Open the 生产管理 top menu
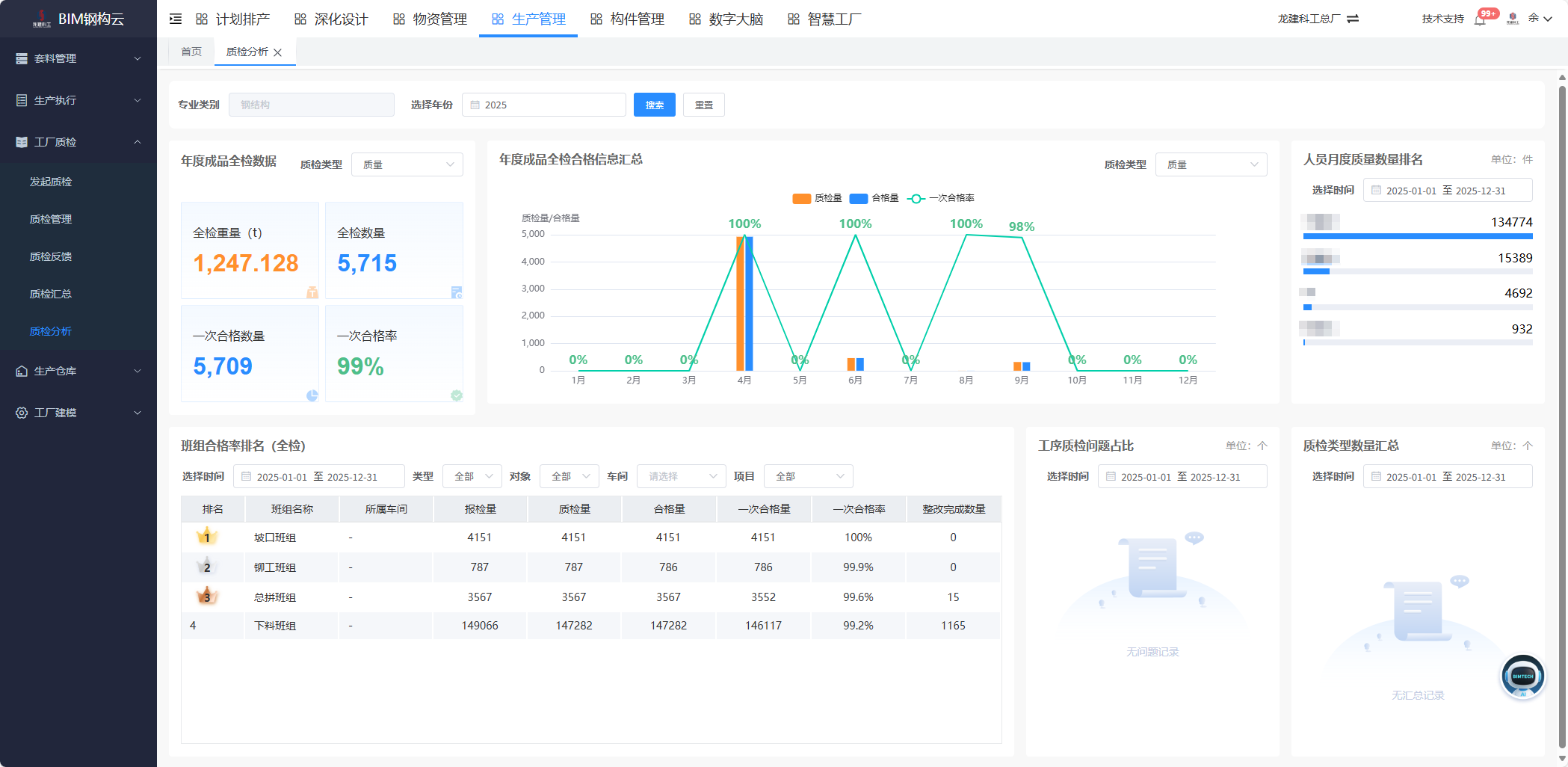Viewport: 1568px width, 767px height. tap(528, 19)
